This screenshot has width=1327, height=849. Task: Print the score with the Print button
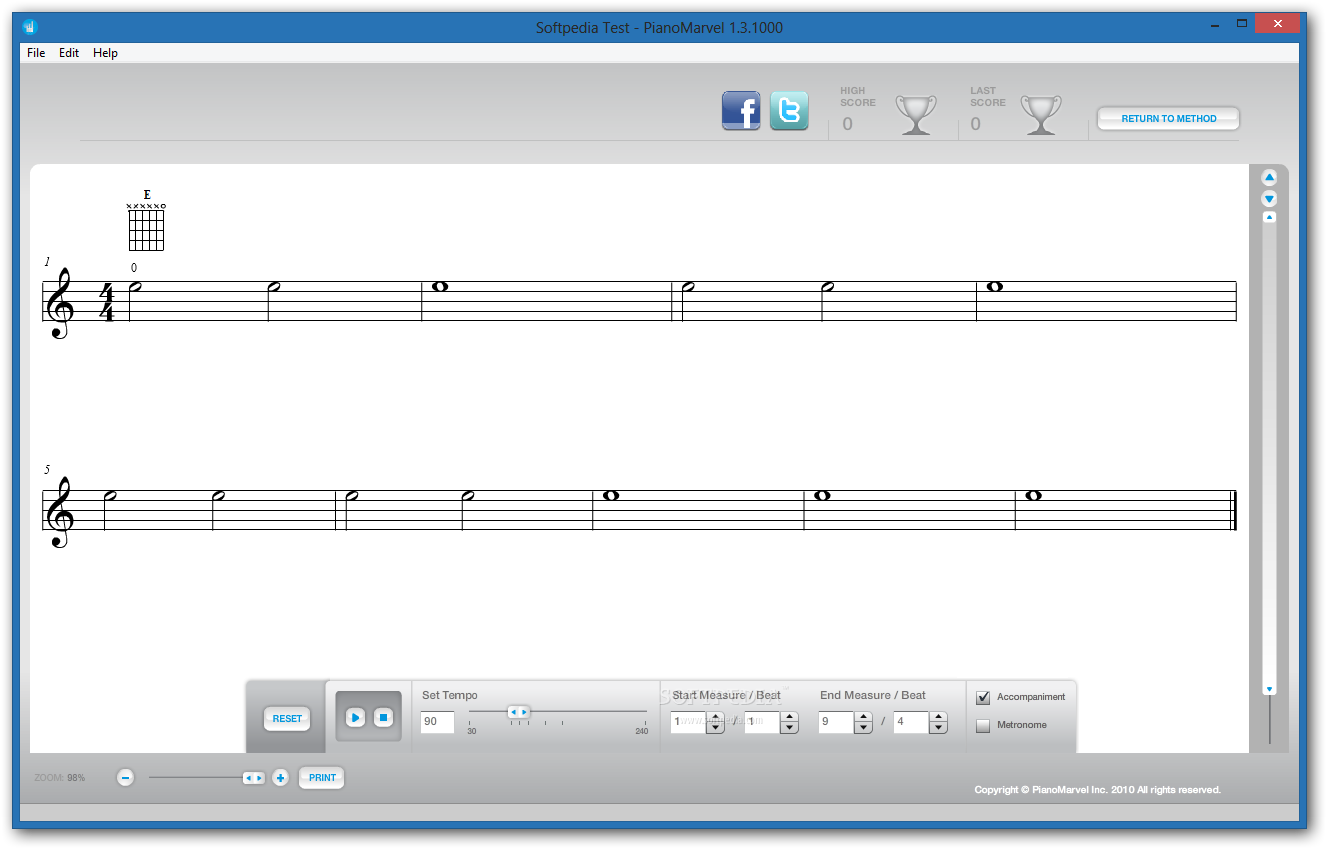pyautogui.click(x=322, y=777)
